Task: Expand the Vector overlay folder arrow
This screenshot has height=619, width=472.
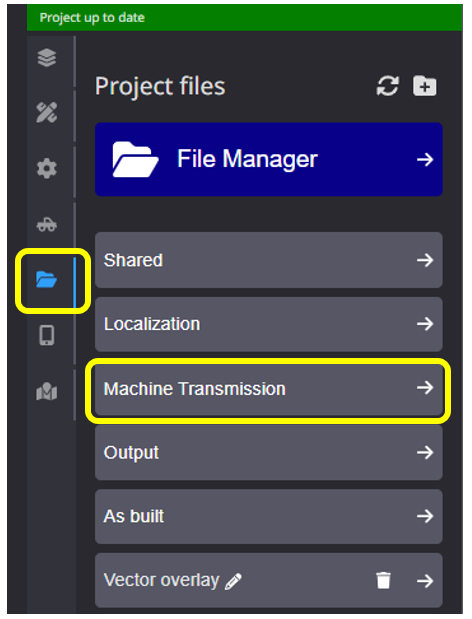Action: point(425,581)
